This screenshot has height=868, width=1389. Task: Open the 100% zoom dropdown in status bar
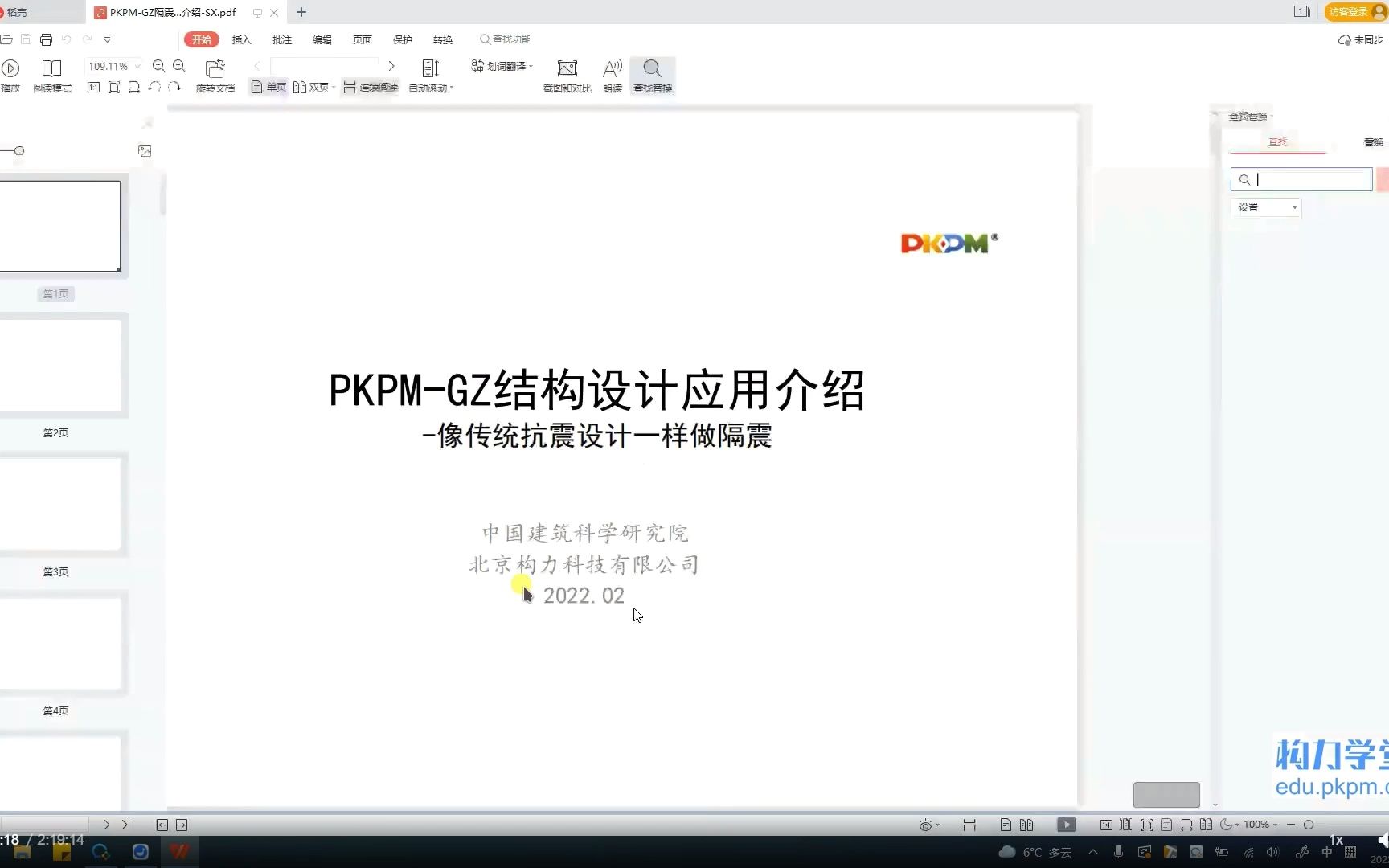click(x=1275, y=825)
